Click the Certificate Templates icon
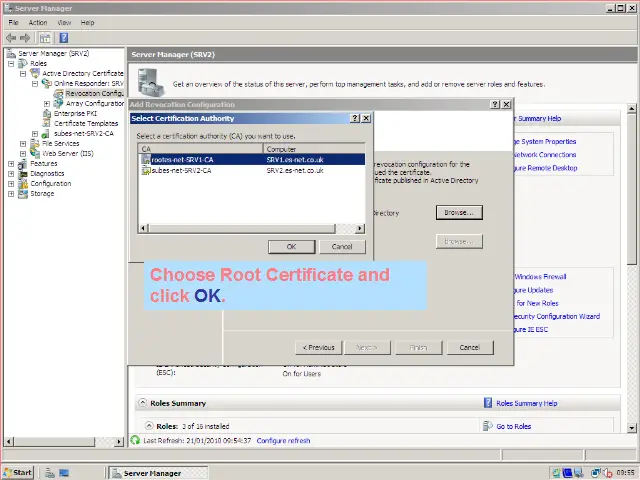This screenshot has height=480, width=640. (x=47, y=123)
